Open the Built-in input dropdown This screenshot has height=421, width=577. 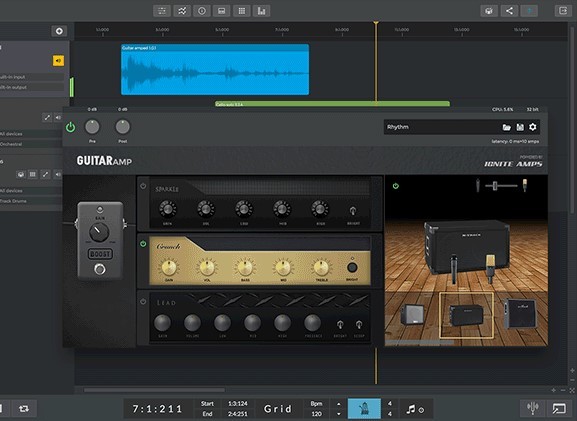[x=32, y=77]
